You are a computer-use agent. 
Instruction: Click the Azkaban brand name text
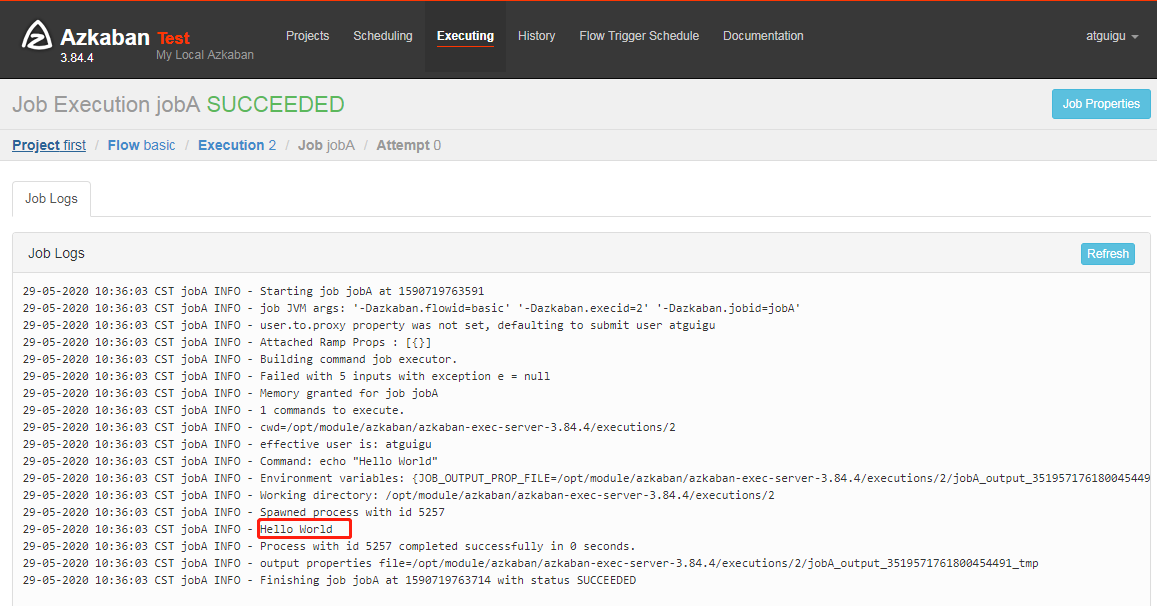(x=105, y=37)
